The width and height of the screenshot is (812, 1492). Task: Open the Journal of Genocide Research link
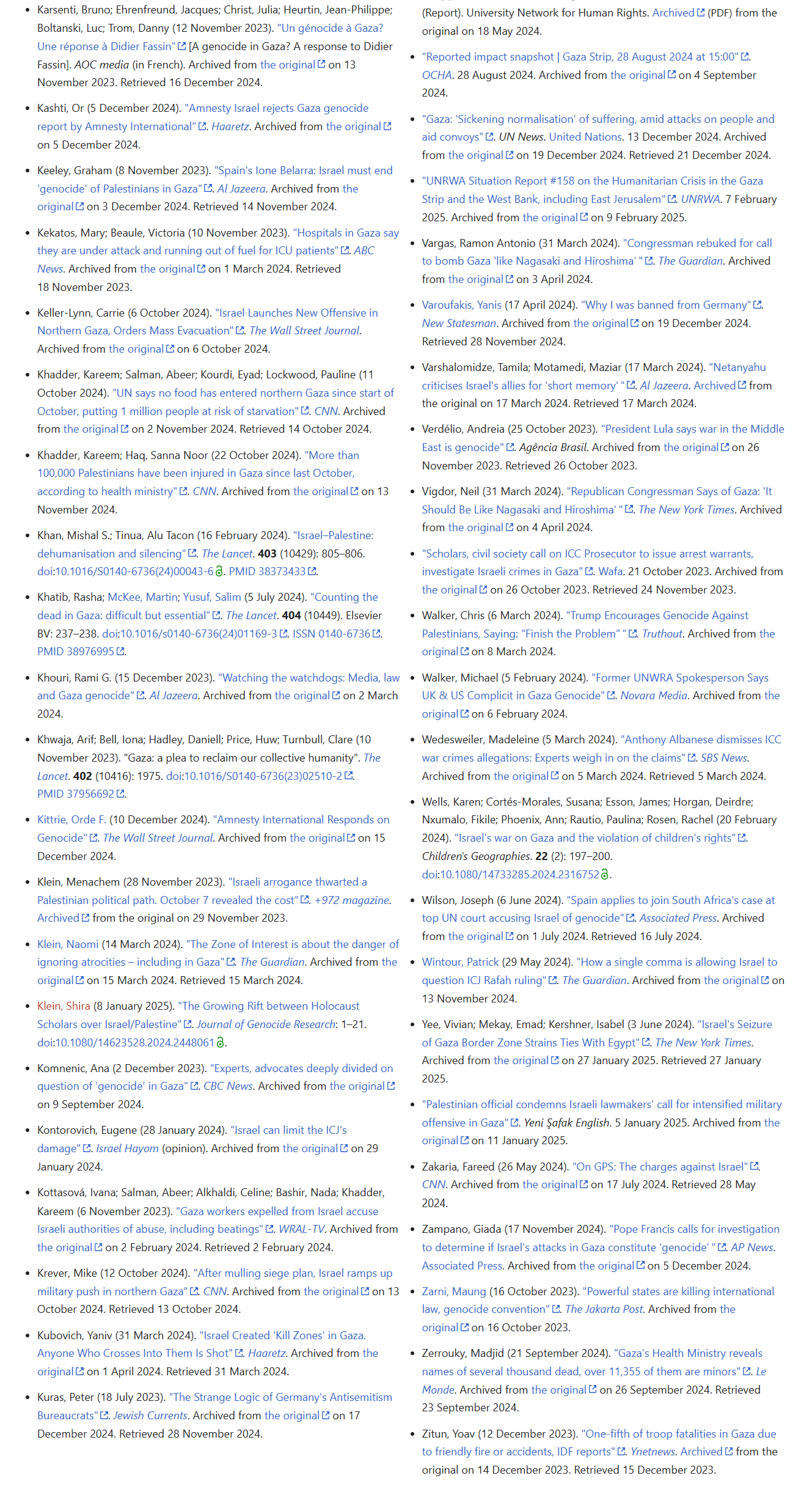point(266,1024)
